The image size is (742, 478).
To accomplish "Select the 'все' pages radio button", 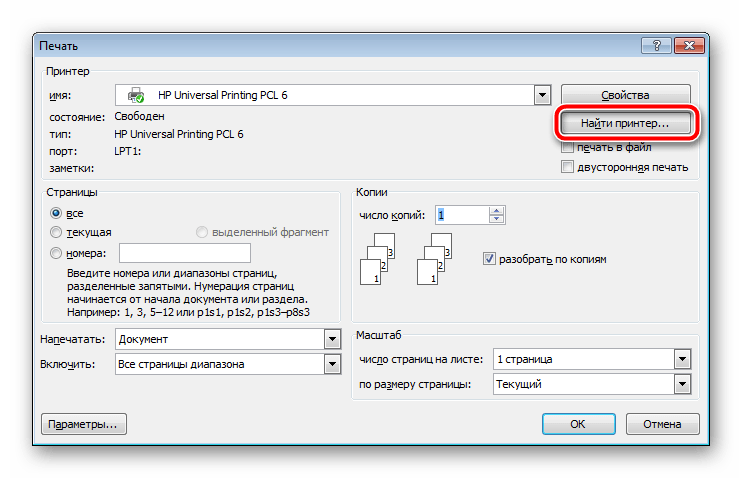I will [x=56, y=213].
